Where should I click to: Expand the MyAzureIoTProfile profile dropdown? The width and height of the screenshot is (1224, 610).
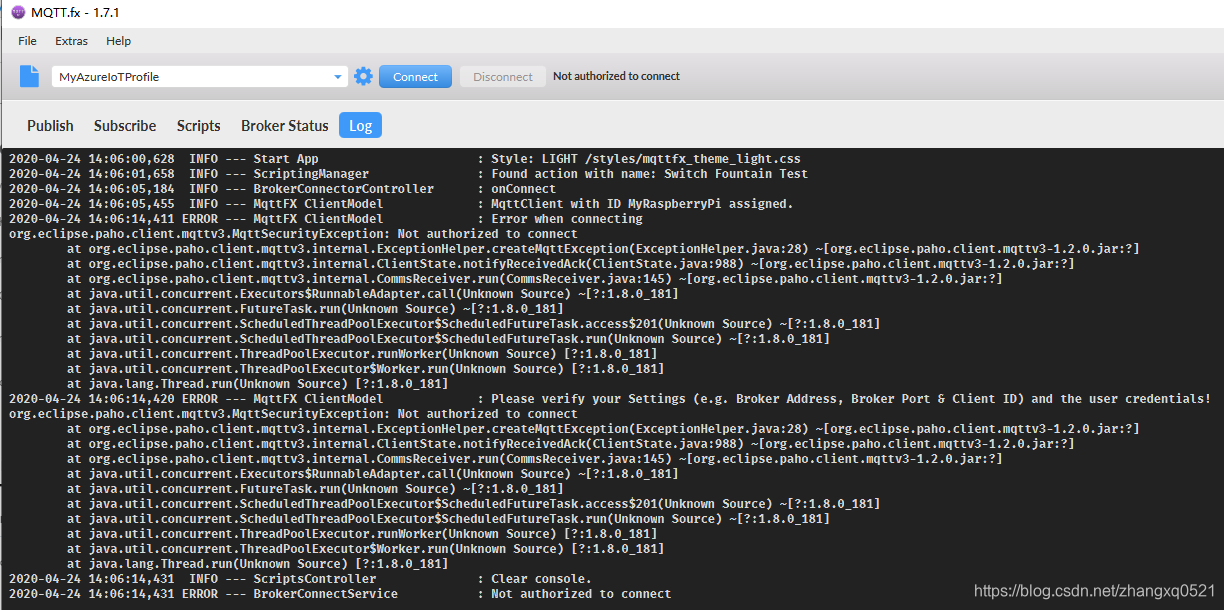pyautogui.click(x=338, y=77)
